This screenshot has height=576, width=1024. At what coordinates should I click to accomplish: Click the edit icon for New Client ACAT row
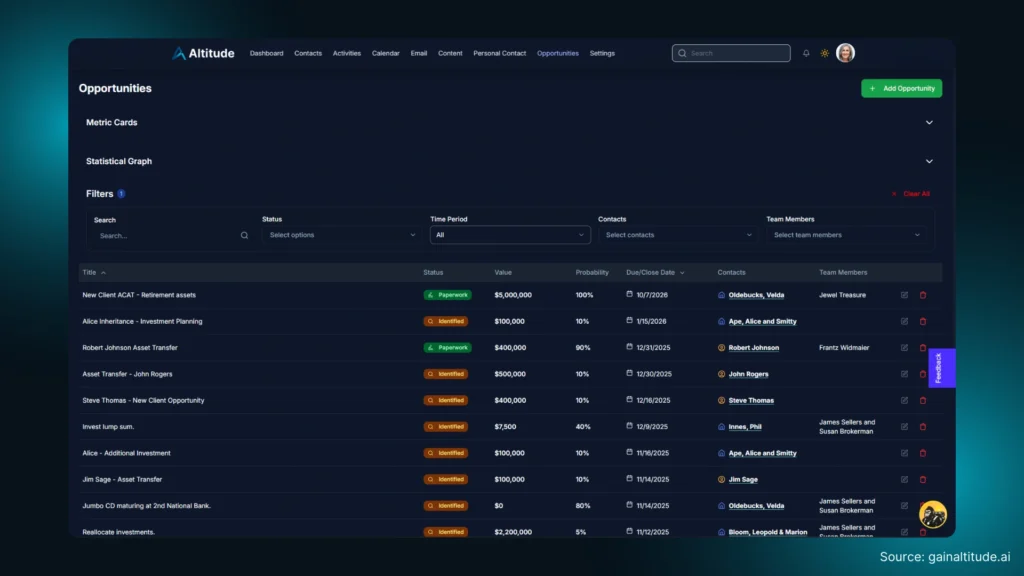(905, 295)
